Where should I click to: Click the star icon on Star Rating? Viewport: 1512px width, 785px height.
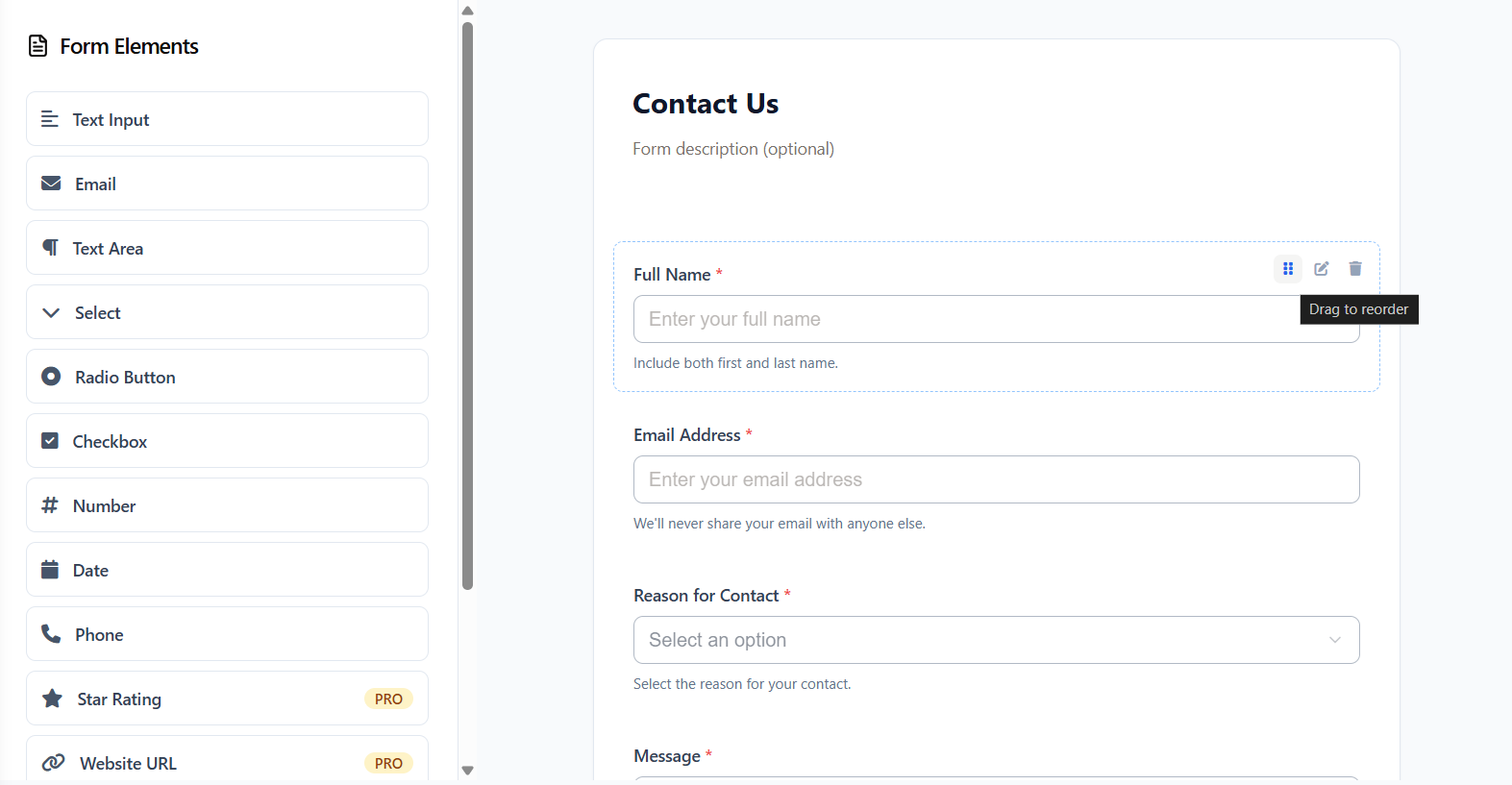pos(51,698)
